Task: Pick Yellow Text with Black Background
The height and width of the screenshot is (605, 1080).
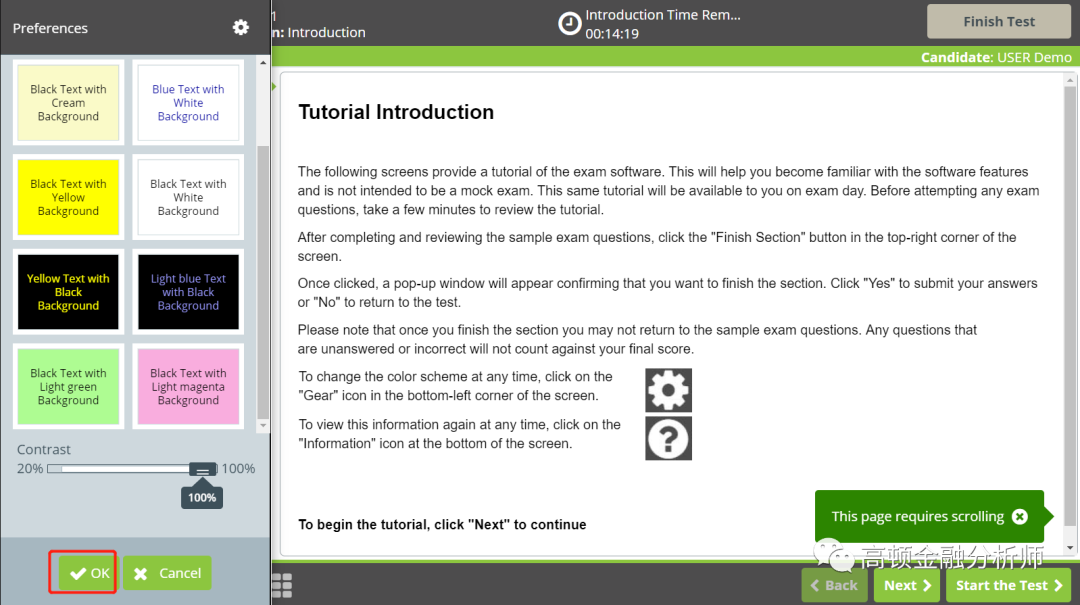Action: click(x=68, y=292)
